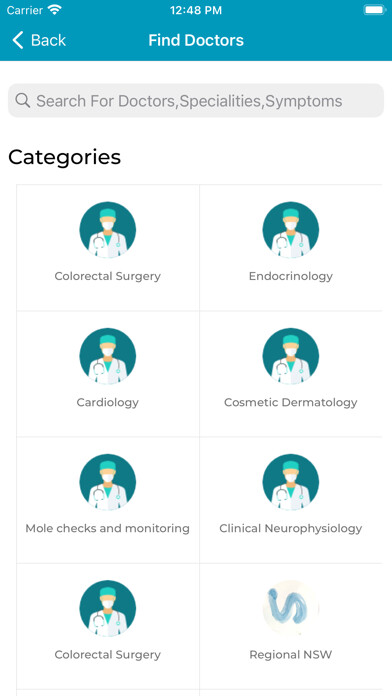Viewport: 392px width, 696px height.
Task: Select the Regional NSW category label
Action: [291, 654]
